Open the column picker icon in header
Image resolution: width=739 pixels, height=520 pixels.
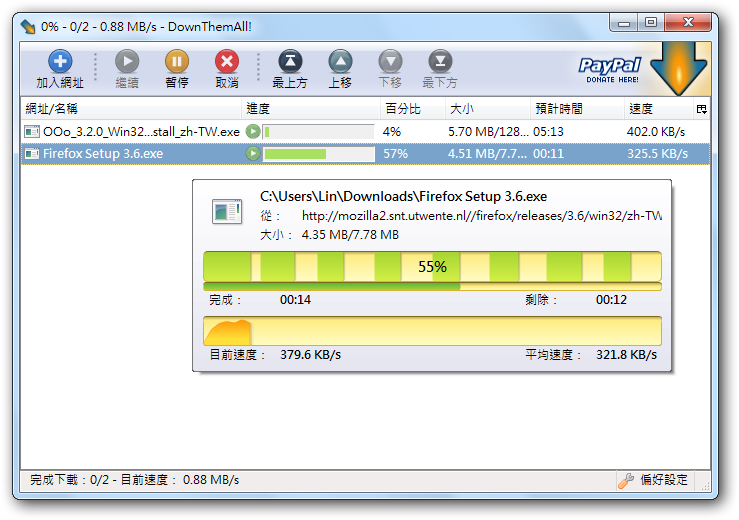point(701,109)
